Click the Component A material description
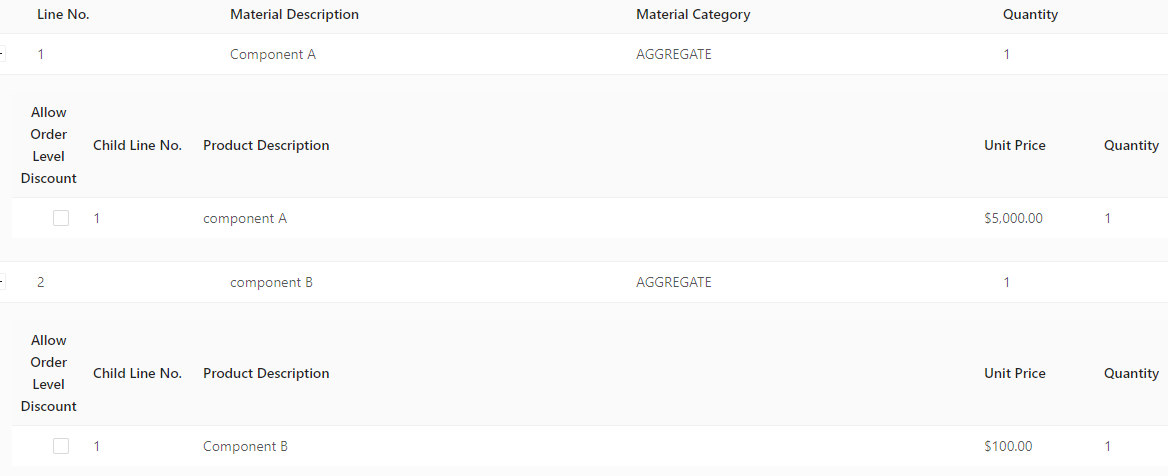Viewport: 1168px width, 476px height. (273, 54)
